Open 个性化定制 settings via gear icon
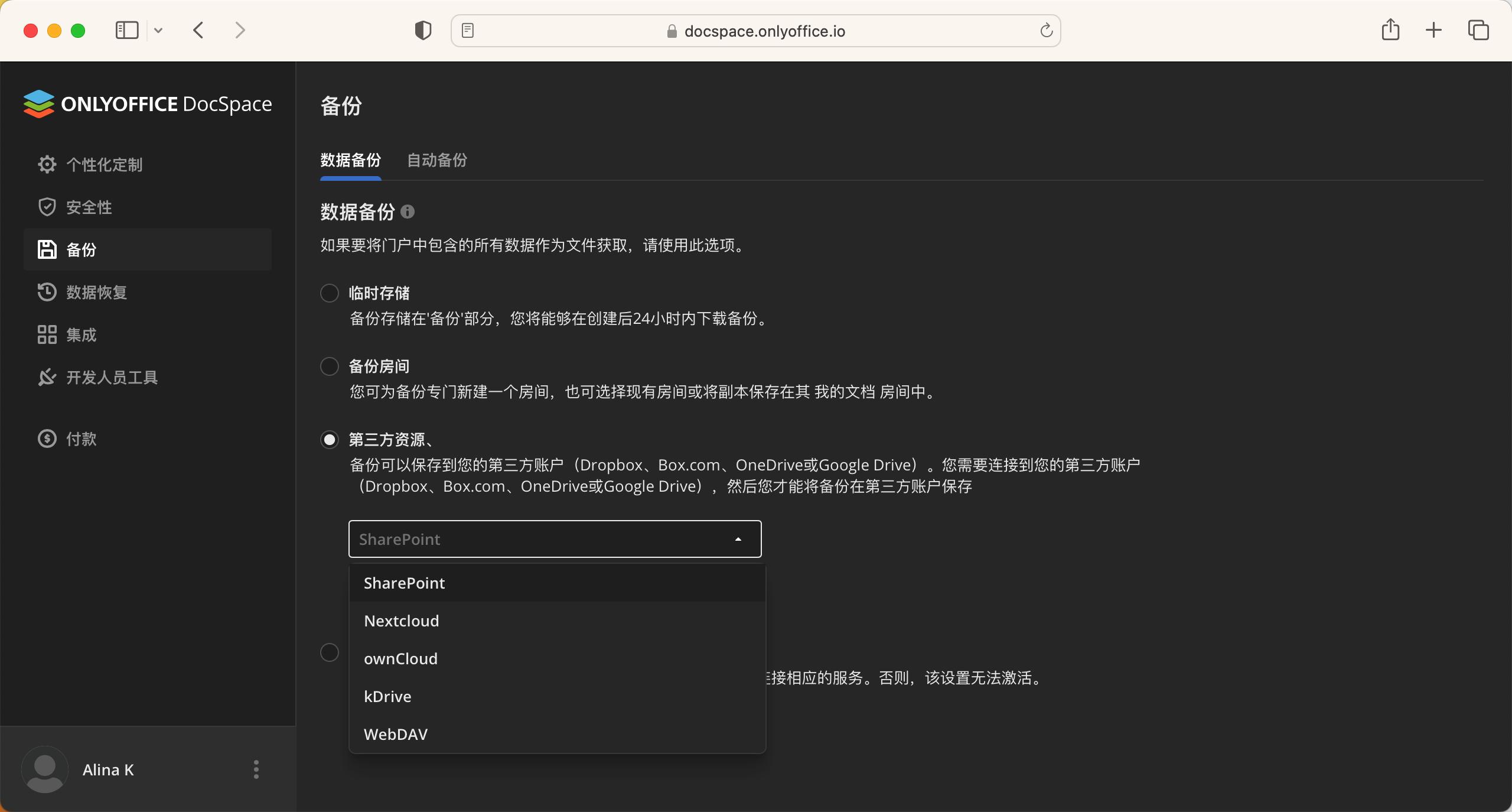Screen dimensions: 1512x812 [x=47, y=164]
